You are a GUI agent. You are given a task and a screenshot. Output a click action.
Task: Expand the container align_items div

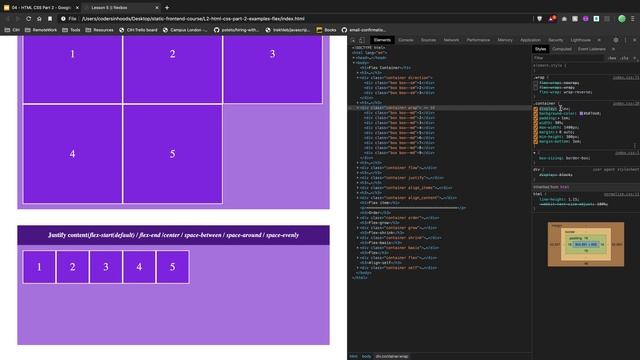coord(358,188)
